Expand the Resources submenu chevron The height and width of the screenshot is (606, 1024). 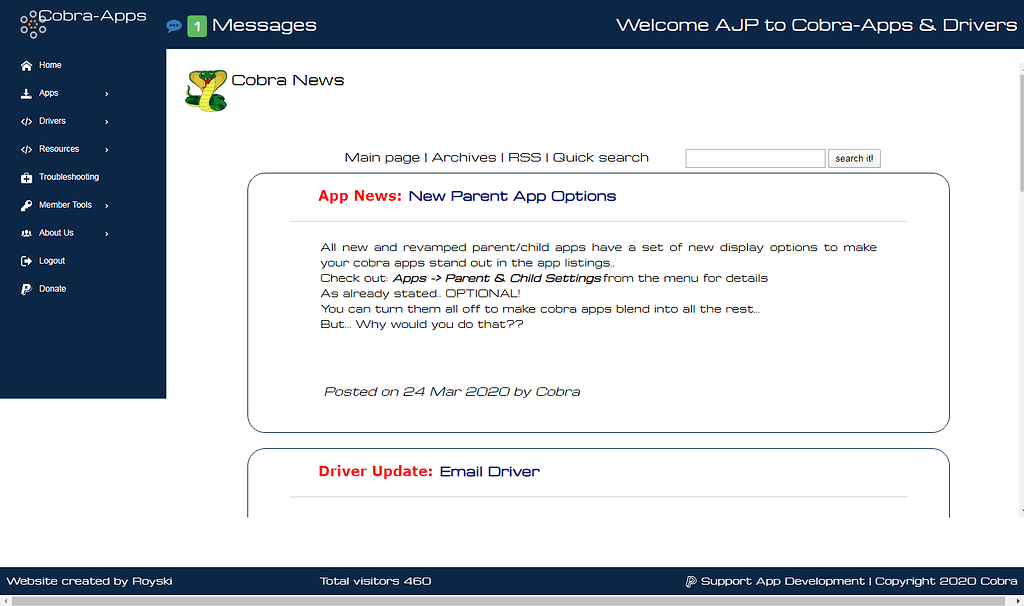[104, 149]
